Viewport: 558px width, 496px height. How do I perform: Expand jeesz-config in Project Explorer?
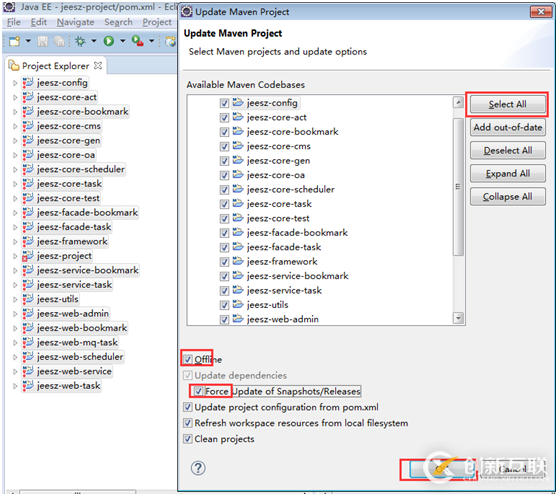tap(15, 83)
